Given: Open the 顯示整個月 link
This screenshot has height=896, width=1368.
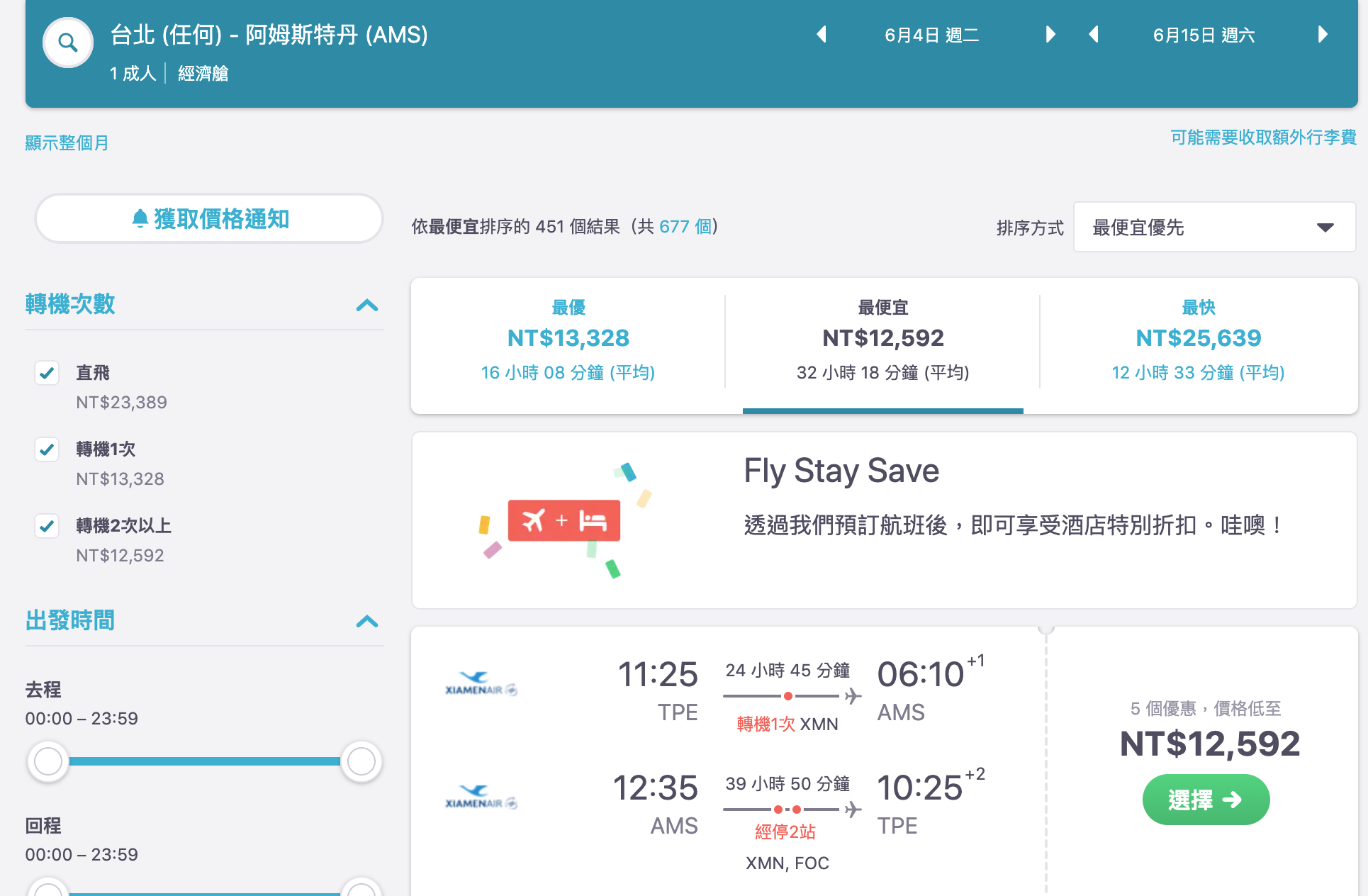Looking at the screenshot, I should click(67, 142).
